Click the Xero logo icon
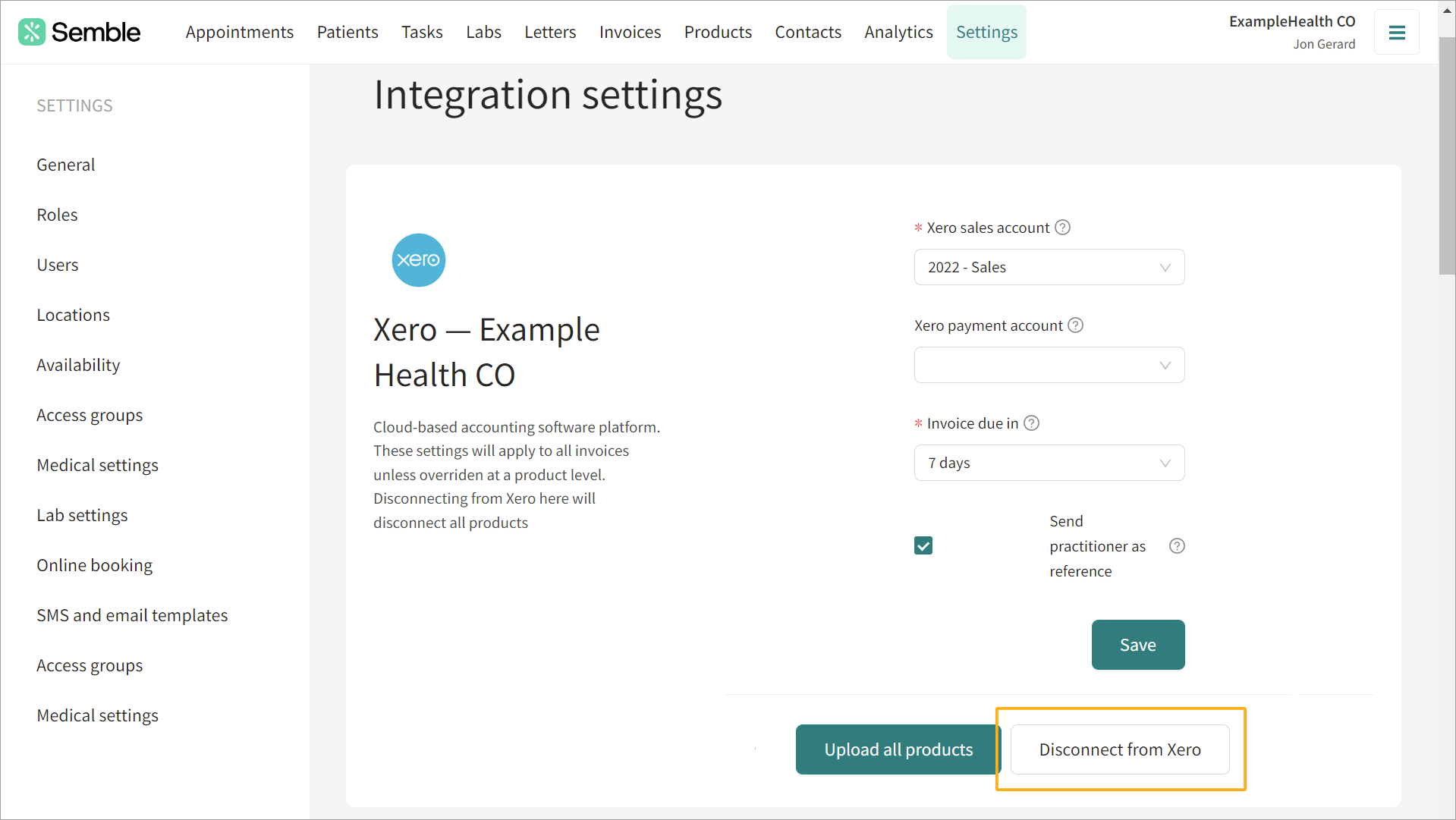 (419, 260)
